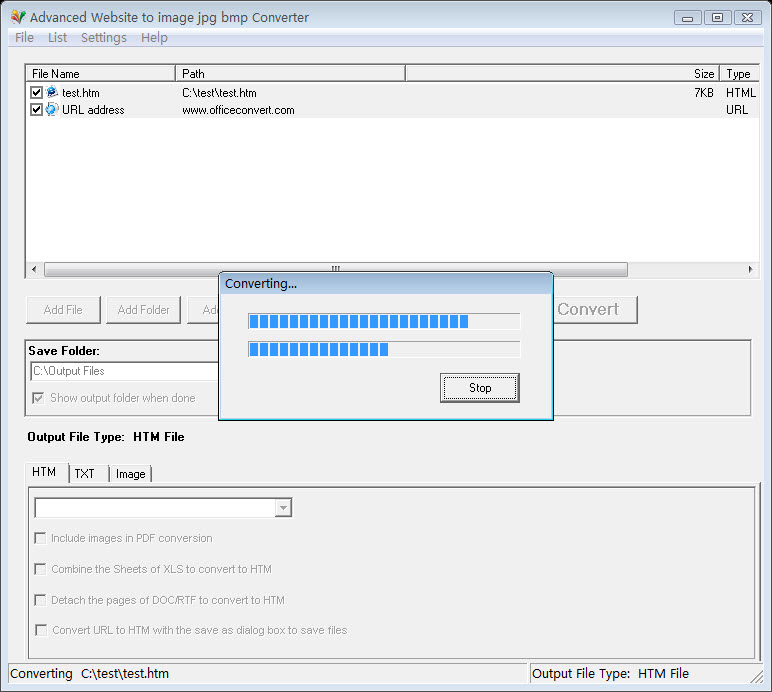Image resolution: width=772 pixels, height=692 pixels.
Task: Open the Settings menu
Action: tap(103, 37)
